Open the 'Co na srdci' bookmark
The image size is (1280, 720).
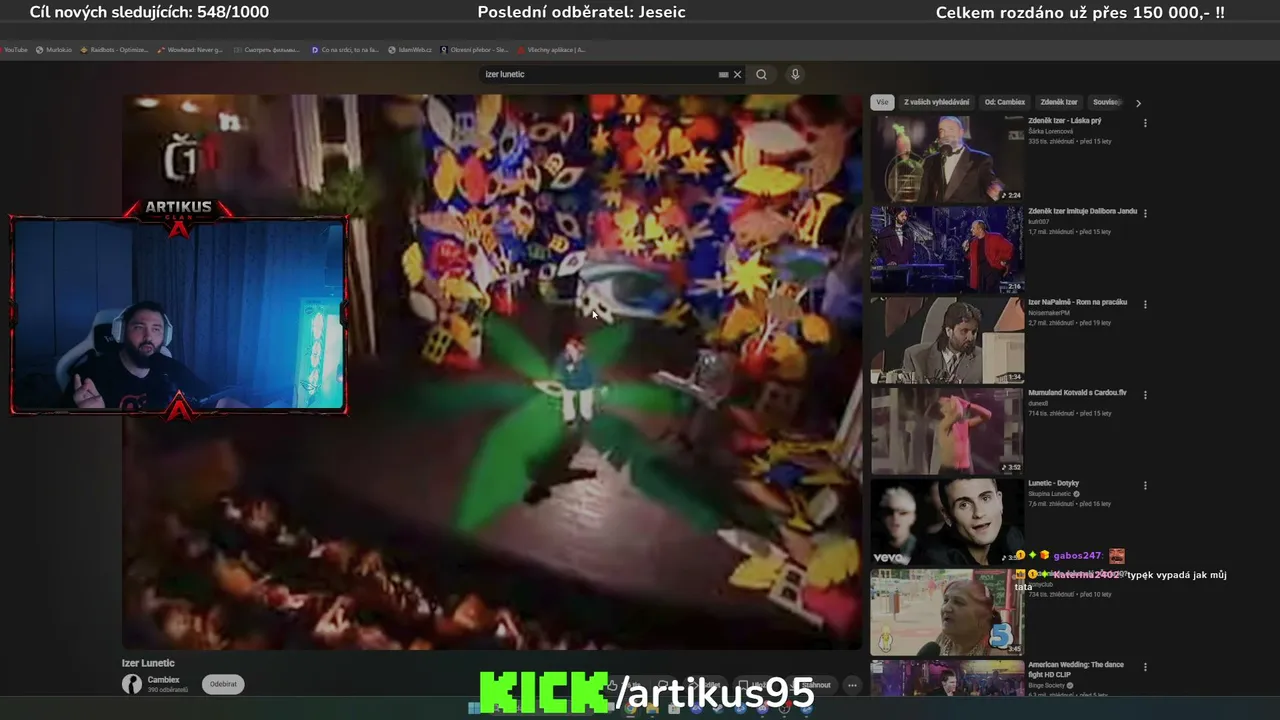345,49
